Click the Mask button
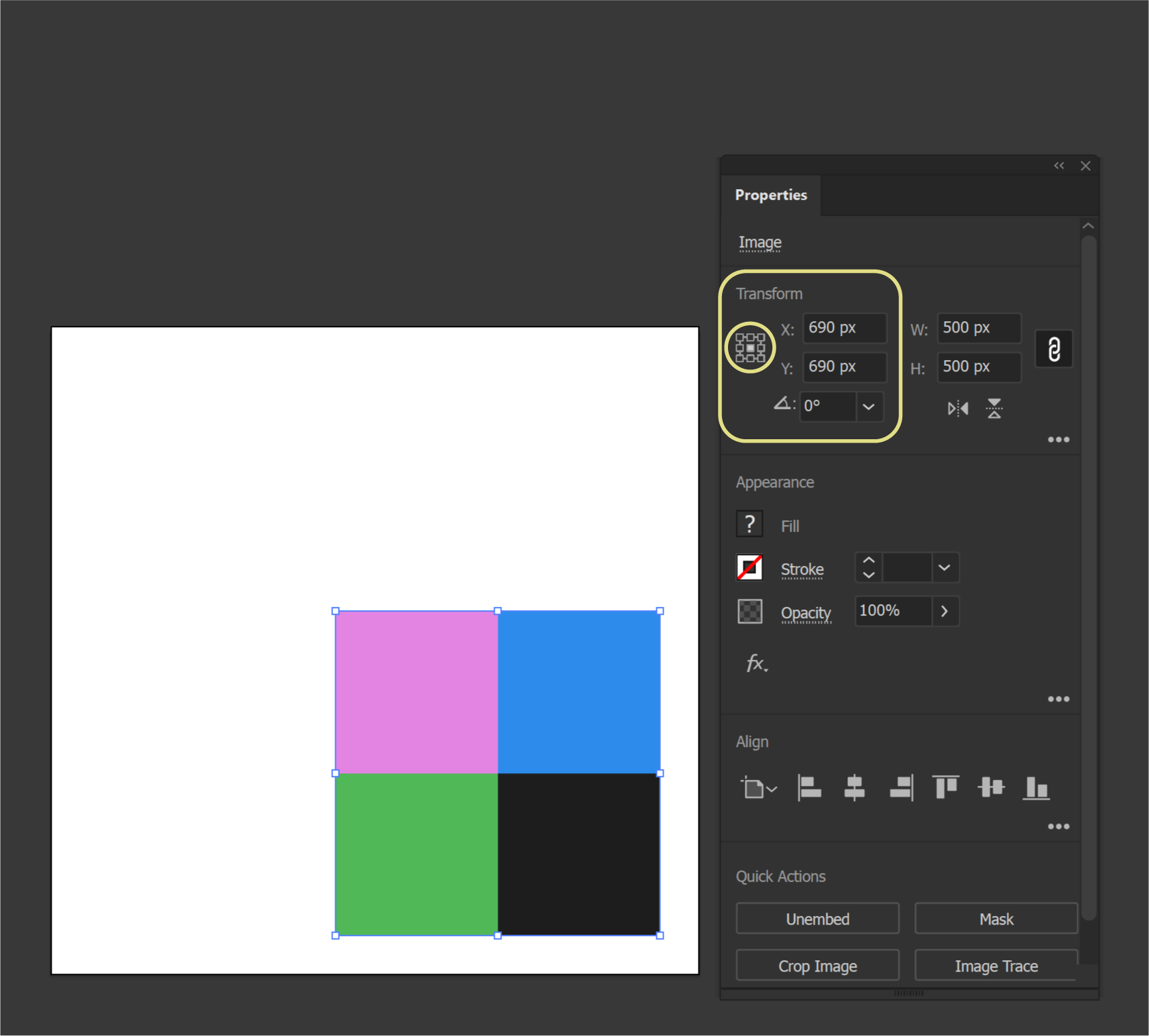The width and height of the screenshot is (1149, 1036). pyautogui.click(x=996, y=919)
